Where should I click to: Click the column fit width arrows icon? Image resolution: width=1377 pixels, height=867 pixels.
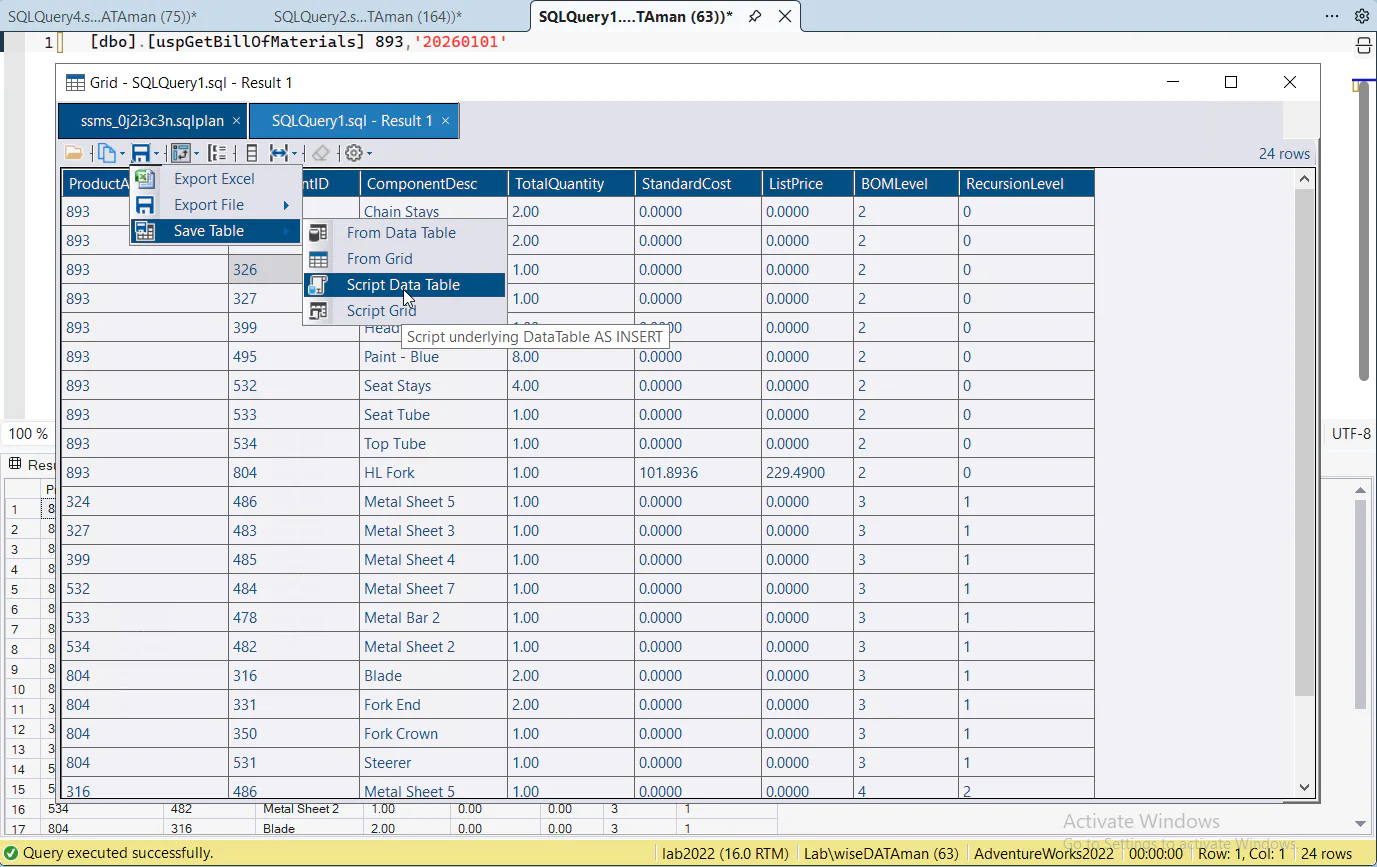pyautogui.click(x=279, y=153)
